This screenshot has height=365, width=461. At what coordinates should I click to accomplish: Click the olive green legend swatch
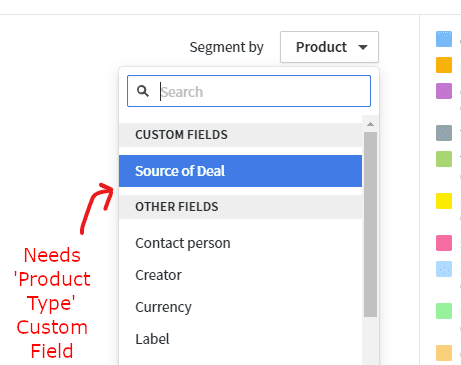tap(444, 159)
